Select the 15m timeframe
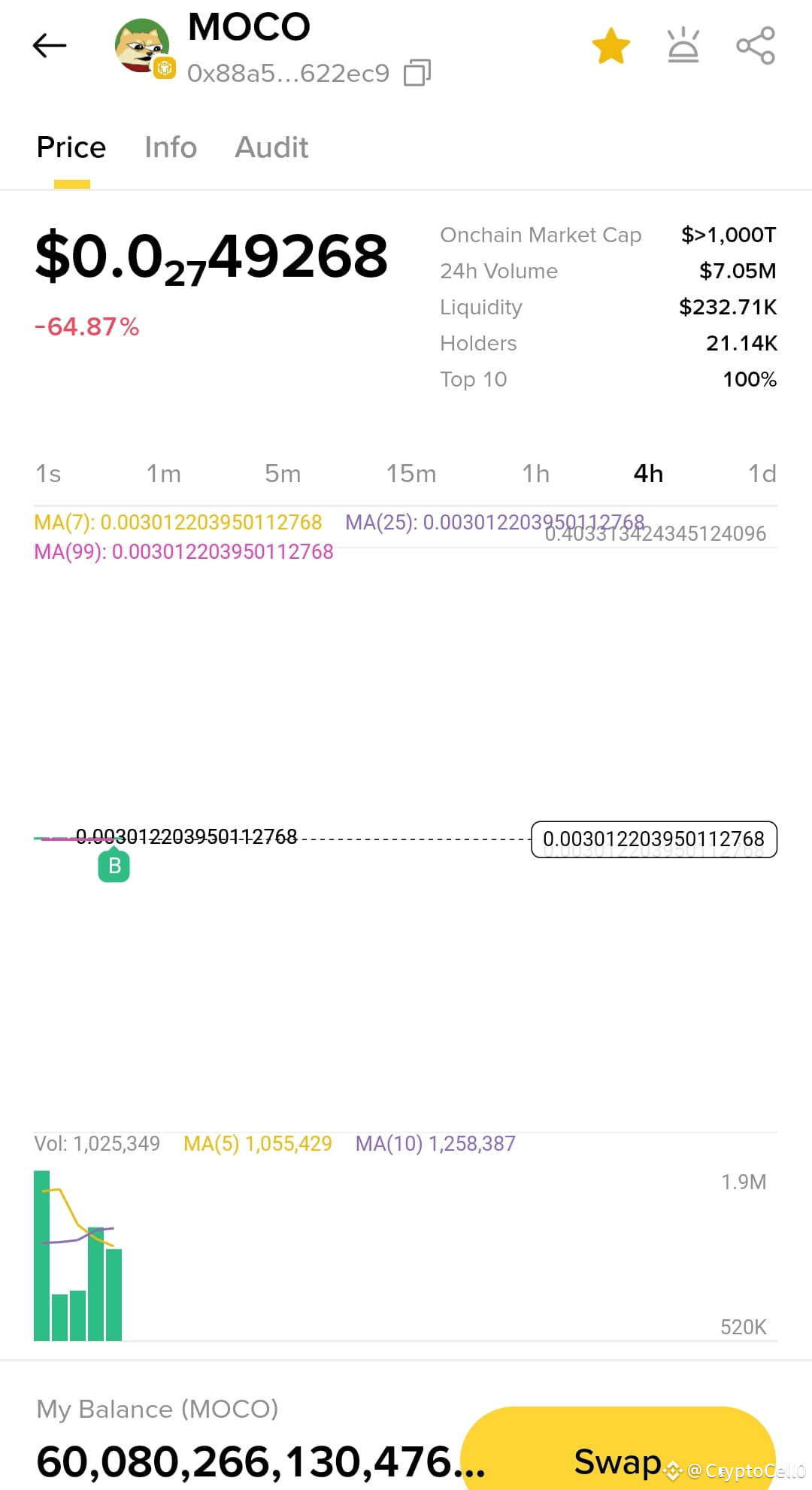The height and width of the screenshot is (1490, 812). click(x=411, y=474)
